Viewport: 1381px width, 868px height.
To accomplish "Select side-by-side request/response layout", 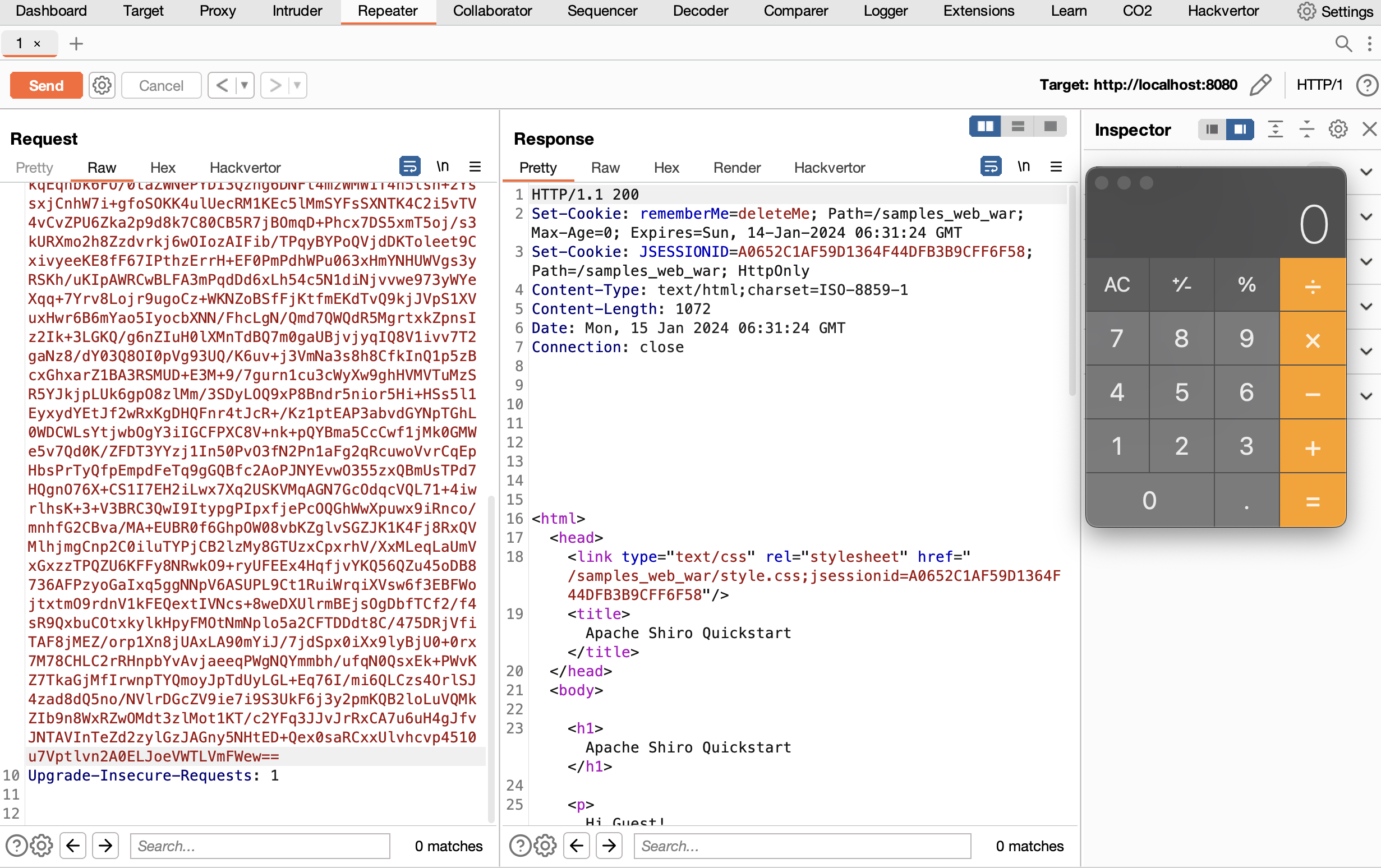I will [986, 127].
